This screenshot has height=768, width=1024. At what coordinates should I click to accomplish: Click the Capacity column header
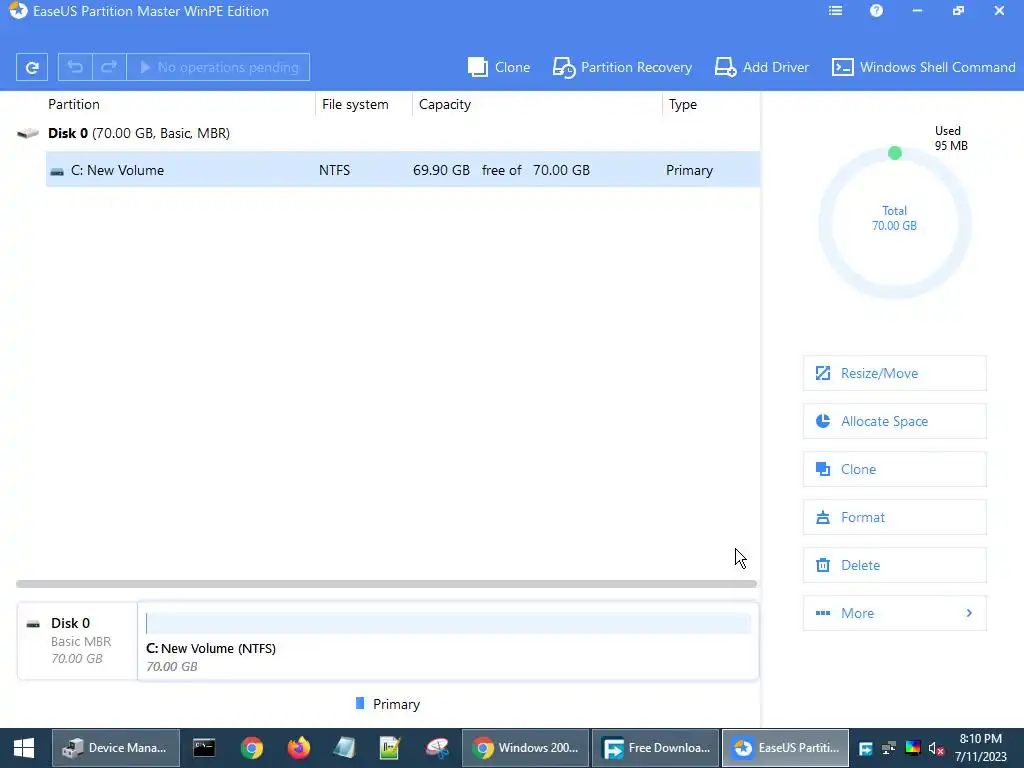pyautogui.click(x=445, y=104)
